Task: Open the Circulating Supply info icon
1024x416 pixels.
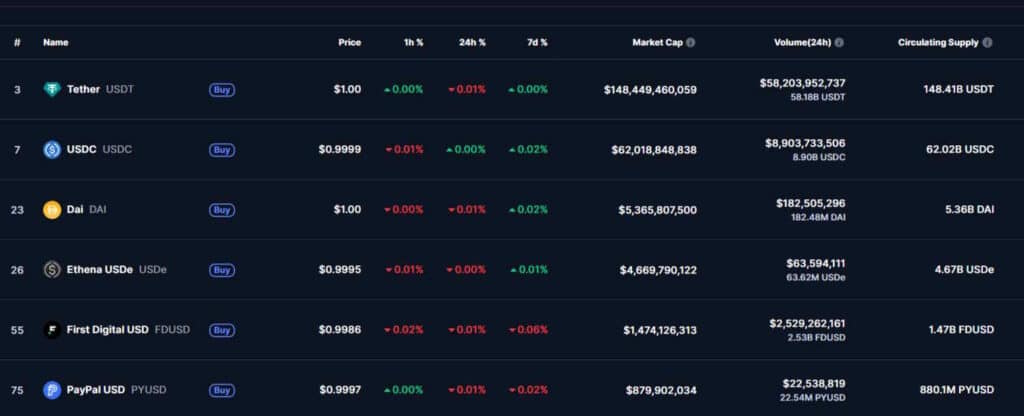Action: [x=987, y=42]
